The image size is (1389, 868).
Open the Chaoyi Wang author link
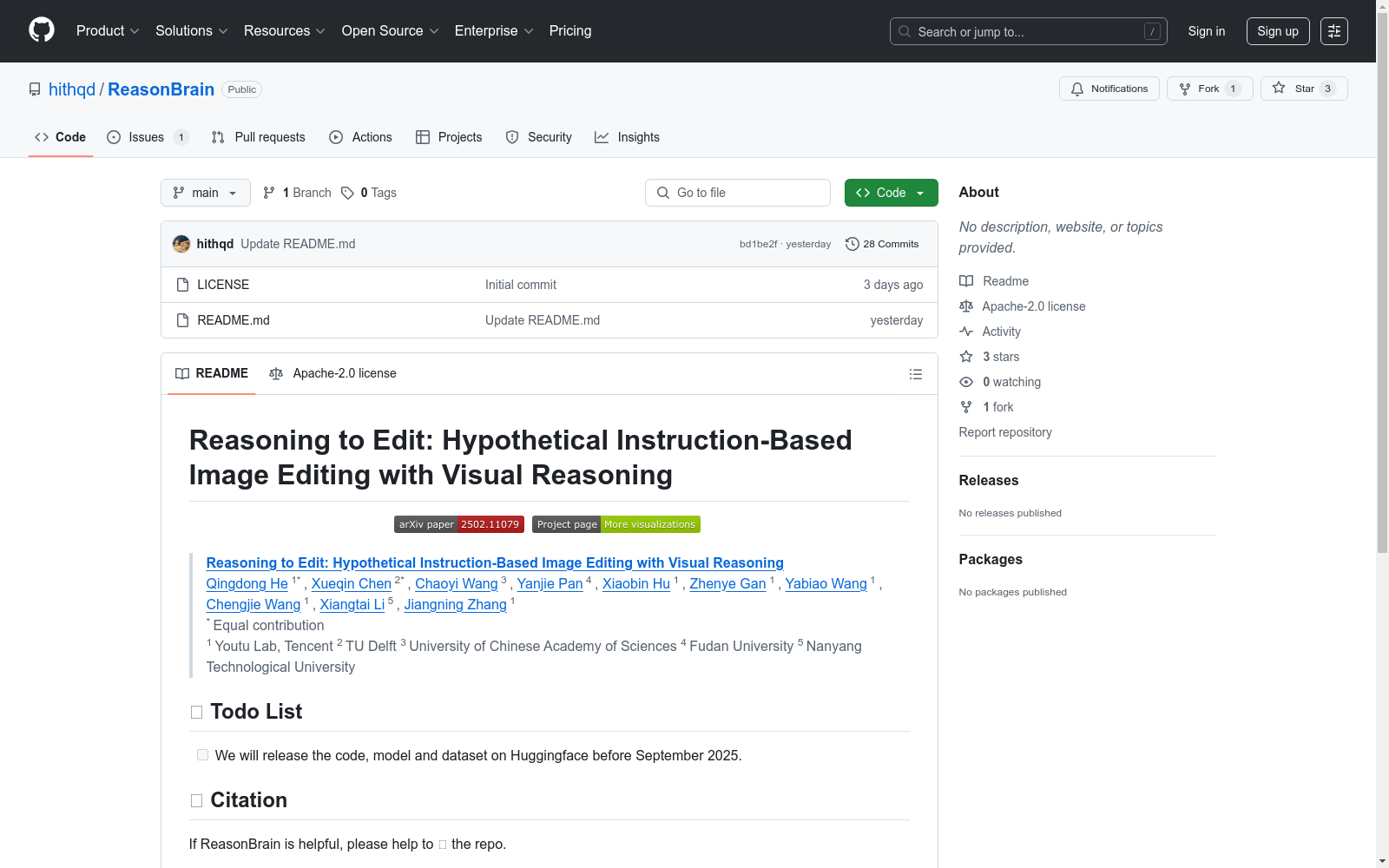coord(457,583)
